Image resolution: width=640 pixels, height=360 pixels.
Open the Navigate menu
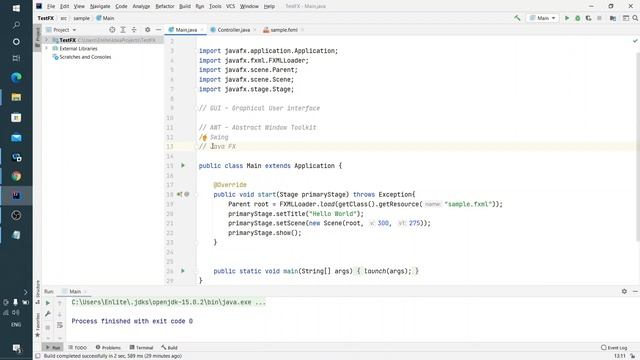coord(100,6)
